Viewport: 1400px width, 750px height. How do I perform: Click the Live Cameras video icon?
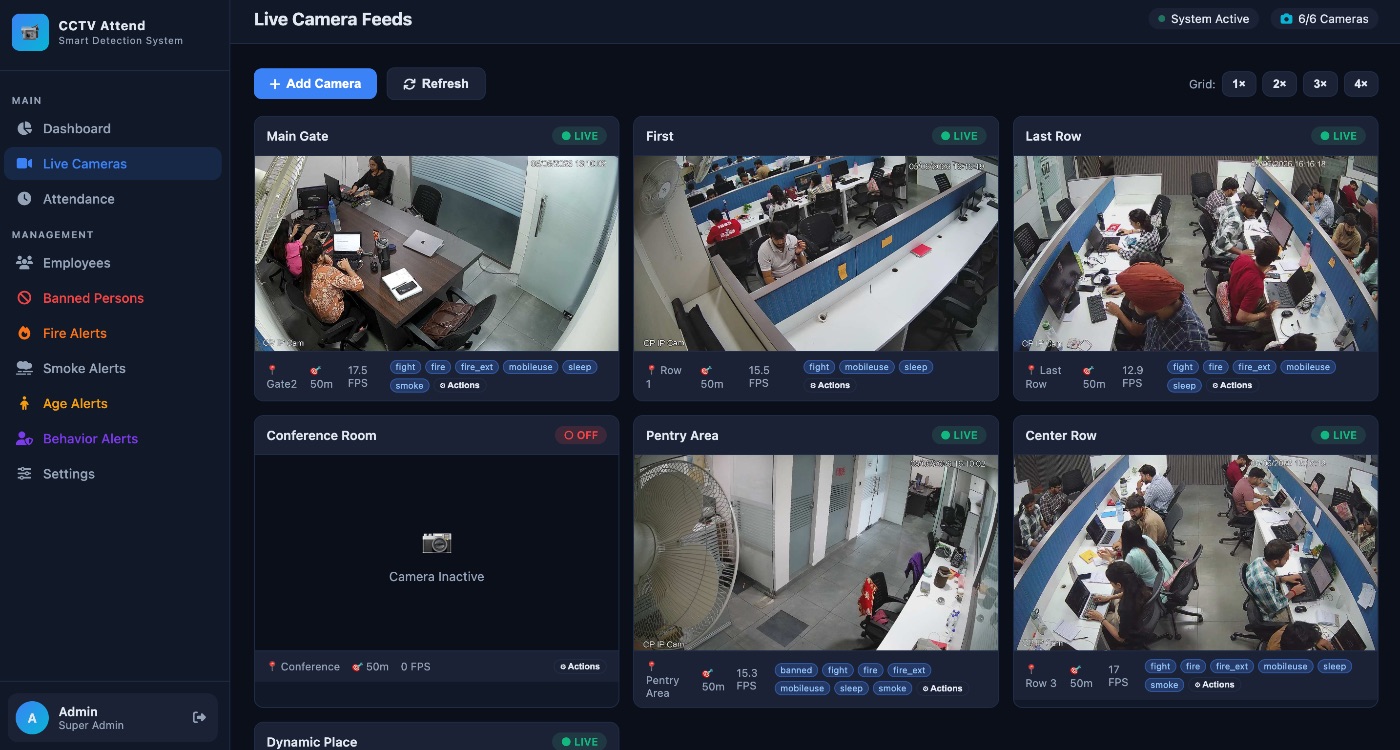coord(25,163)
